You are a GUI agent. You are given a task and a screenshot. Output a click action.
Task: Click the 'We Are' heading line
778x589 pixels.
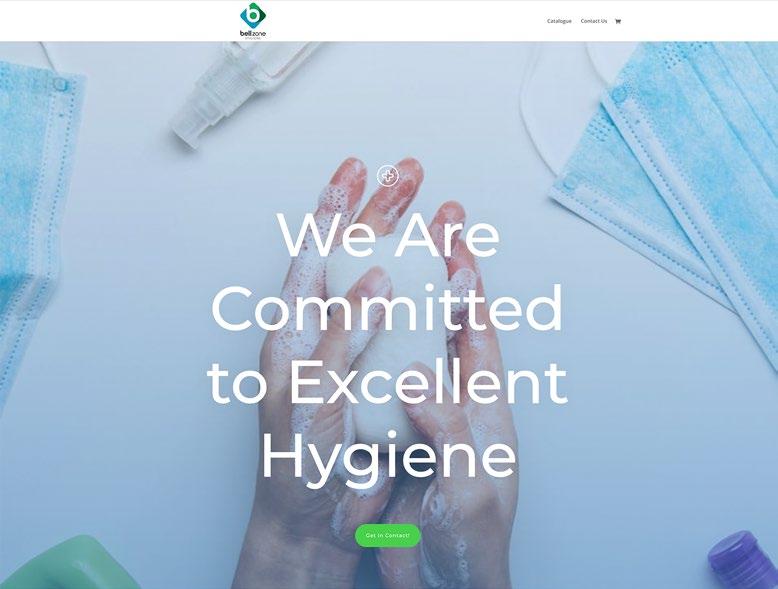pos(389,235)
